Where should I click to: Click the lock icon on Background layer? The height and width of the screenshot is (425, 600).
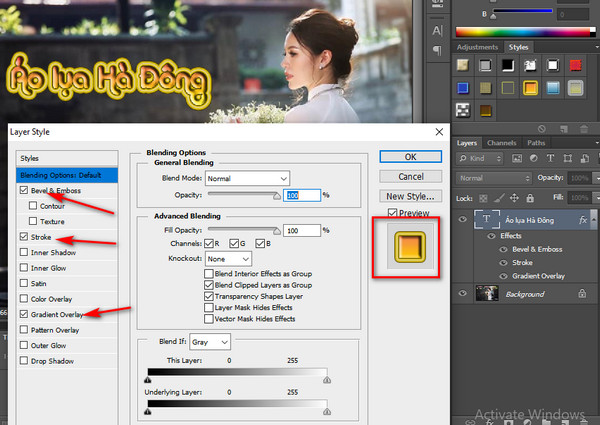(x=582, y=293)
